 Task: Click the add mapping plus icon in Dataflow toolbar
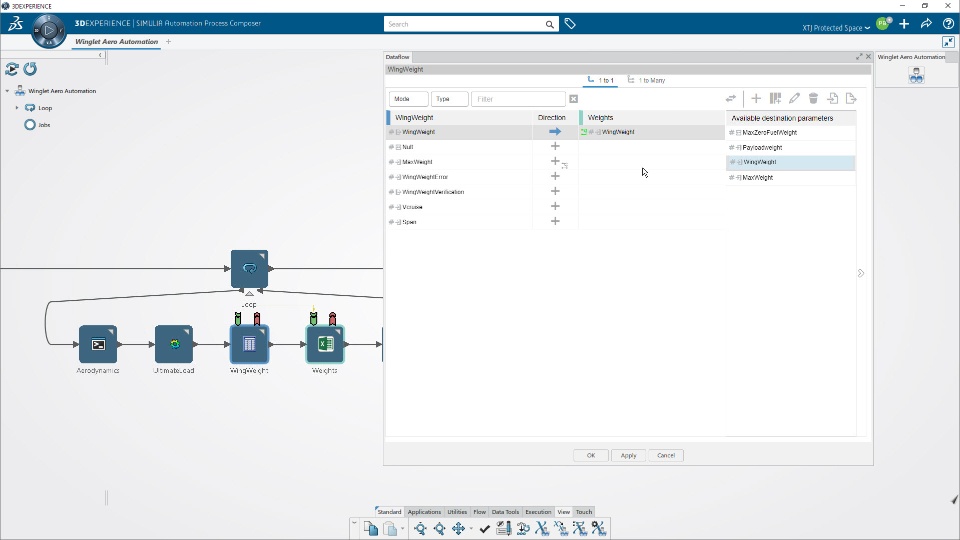(x=756, y=99)
